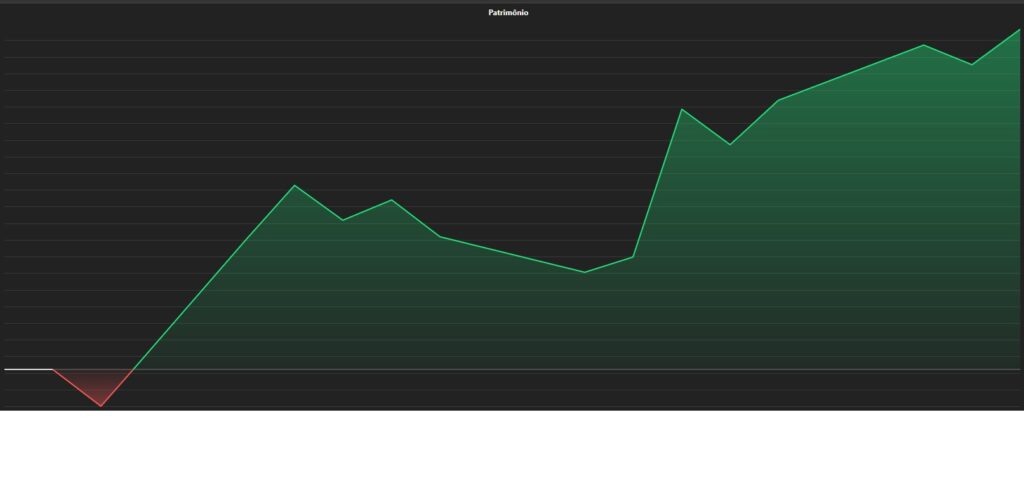
Task: Select the second smaller peak before the long decline
Action: [x=391, y=200]
